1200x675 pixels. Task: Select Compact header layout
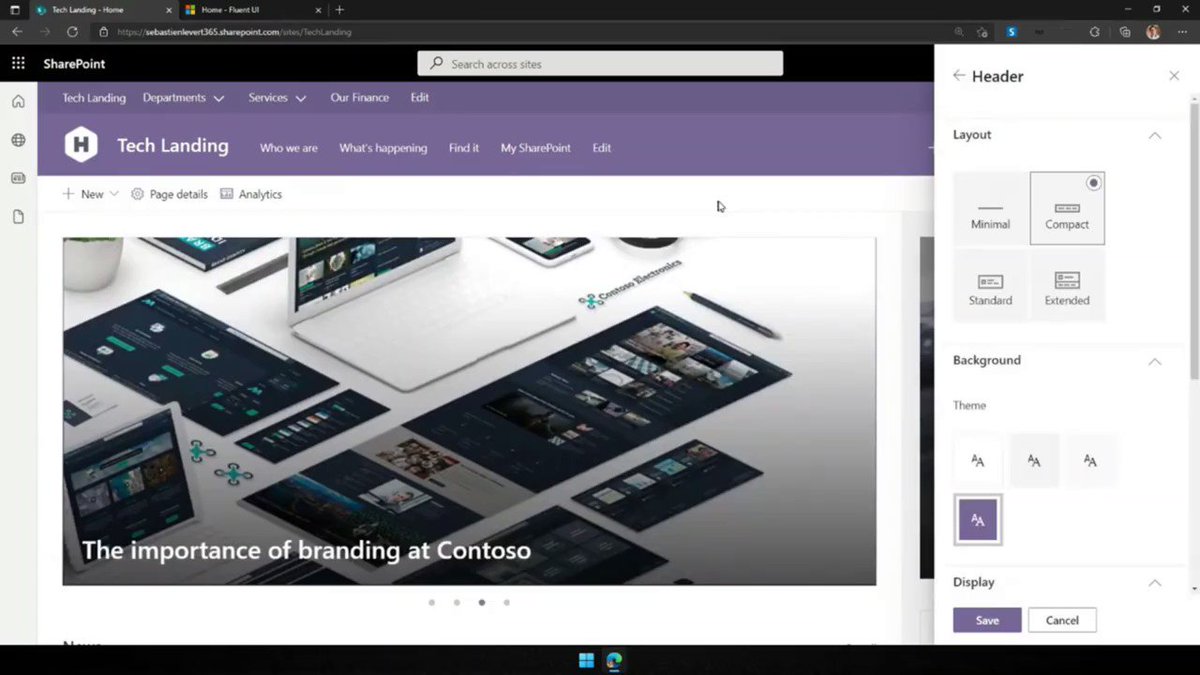(x=1067, y=208)
